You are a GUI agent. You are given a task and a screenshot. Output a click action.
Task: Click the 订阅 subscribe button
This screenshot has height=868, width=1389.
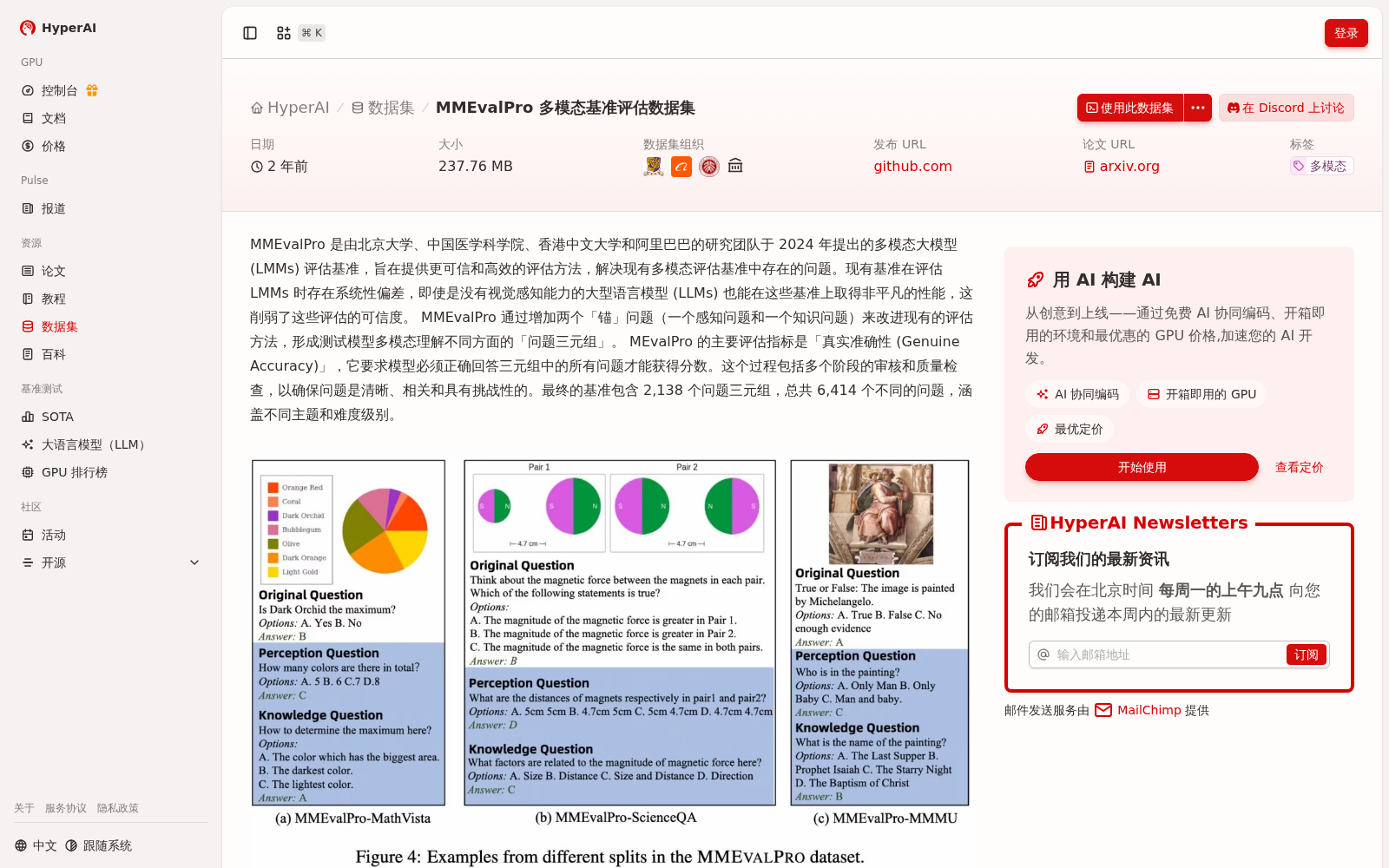pyautogui.click(x=1306, y=654)
